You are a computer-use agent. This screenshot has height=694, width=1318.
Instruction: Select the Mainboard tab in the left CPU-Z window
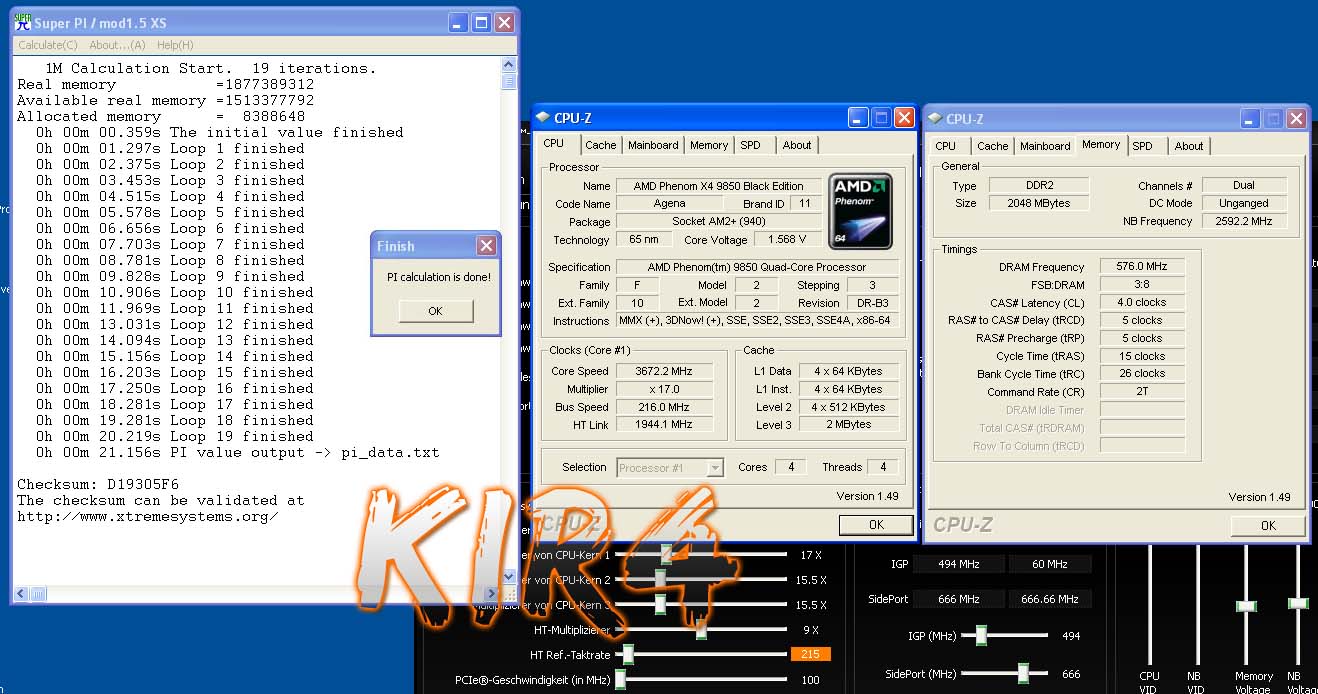click(653, 145)
